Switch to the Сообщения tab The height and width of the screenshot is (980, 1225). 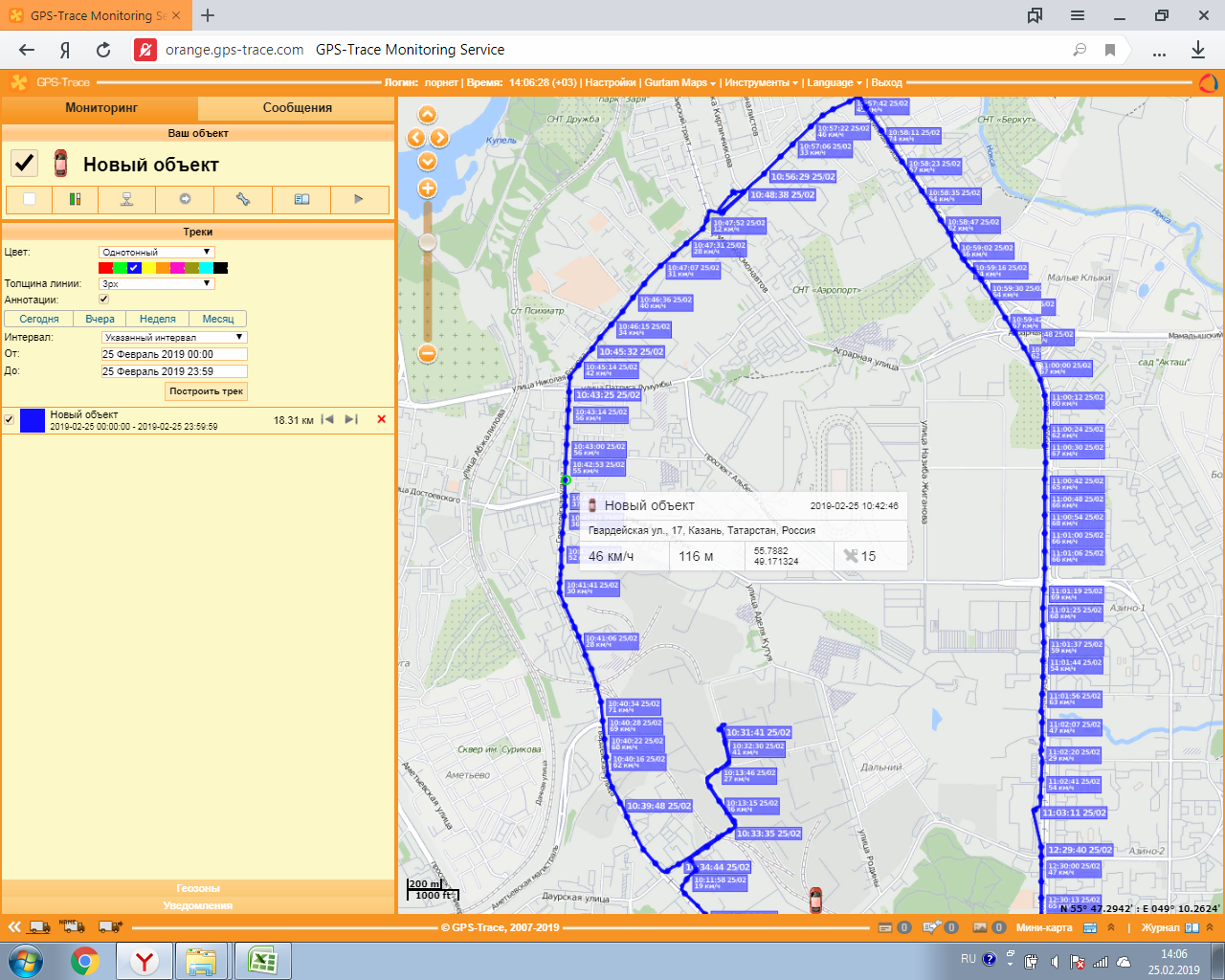[297, 108]
